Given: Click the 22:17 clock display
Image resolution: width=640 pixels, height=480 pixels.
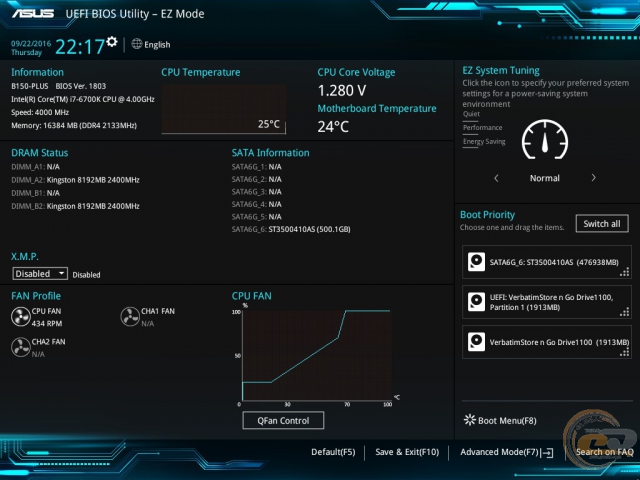Looking at the screenshot, I should (80, 47).
